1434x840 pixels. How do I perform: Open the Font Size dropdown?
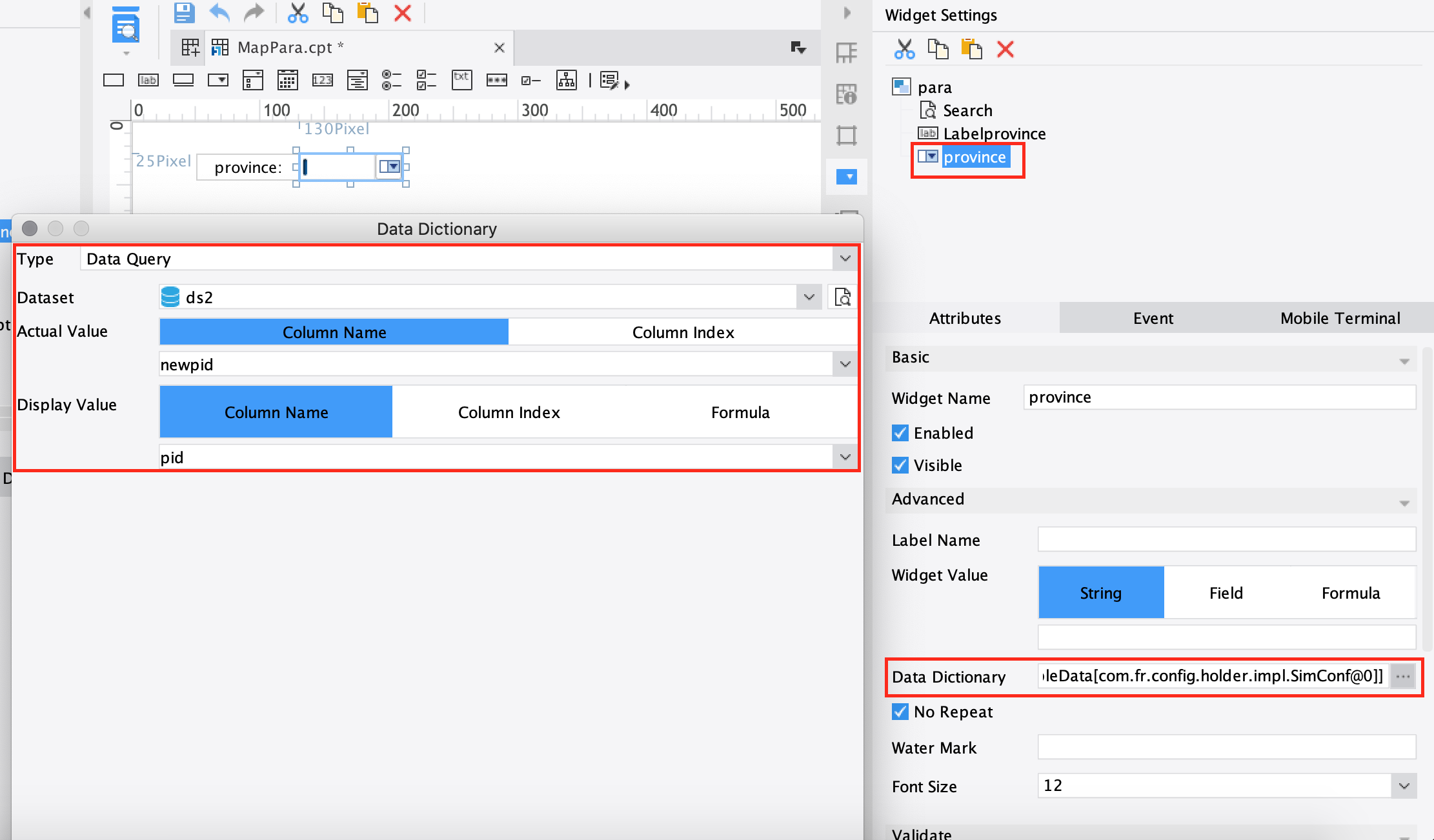[1404, 786]
